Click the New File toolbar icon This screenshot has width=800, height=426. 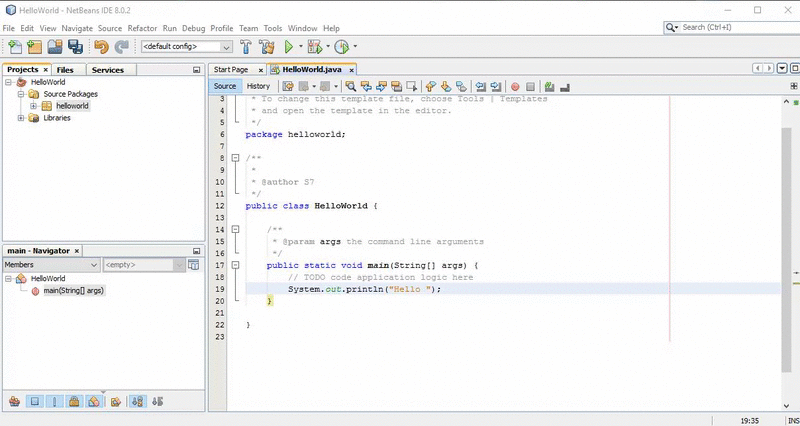click(x=15, y=47)
